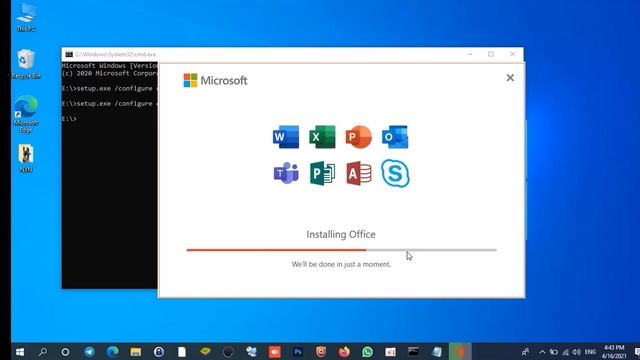This screenshot has height=360, width=640.
Task: Open Telegram from the taskbar
Action: 89,352
